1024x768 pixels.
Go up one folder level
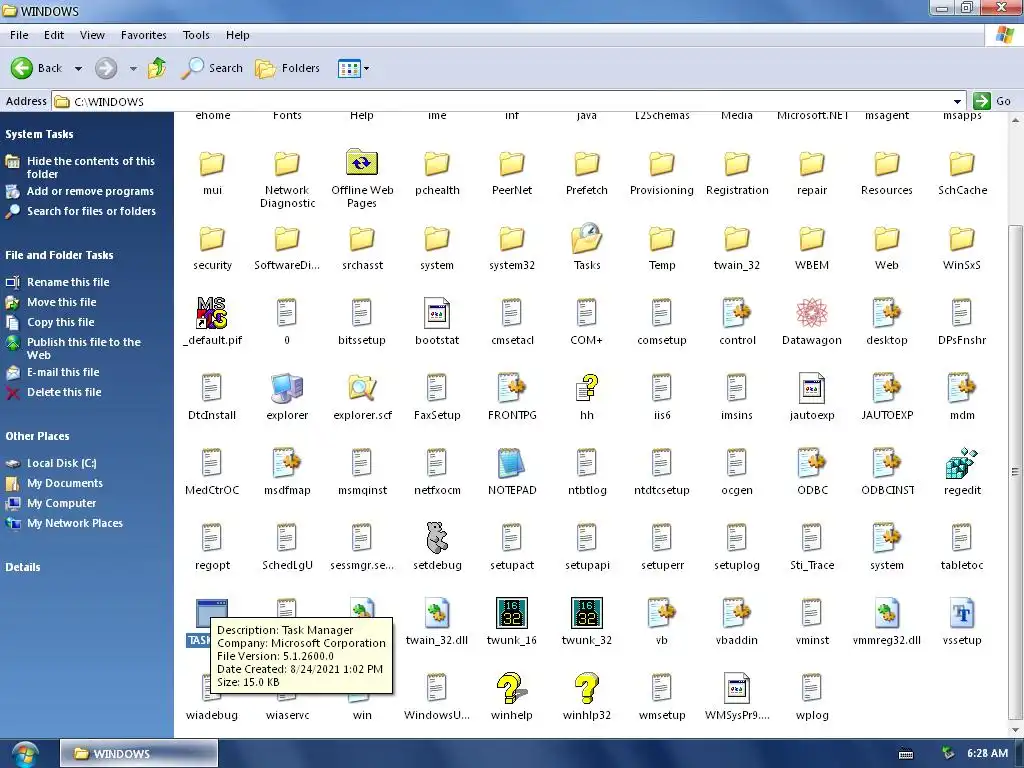click(157, 68)
